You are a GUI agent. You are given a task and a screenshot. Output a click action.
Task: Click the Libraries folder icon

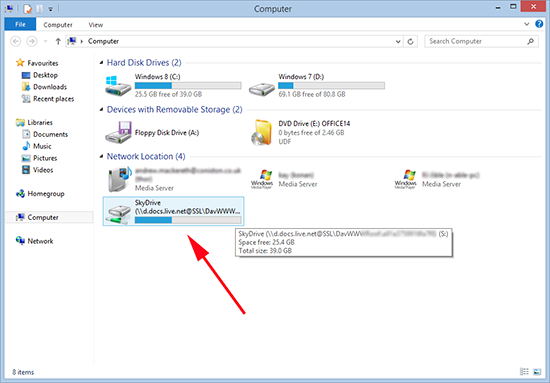[x=20, y=122]
